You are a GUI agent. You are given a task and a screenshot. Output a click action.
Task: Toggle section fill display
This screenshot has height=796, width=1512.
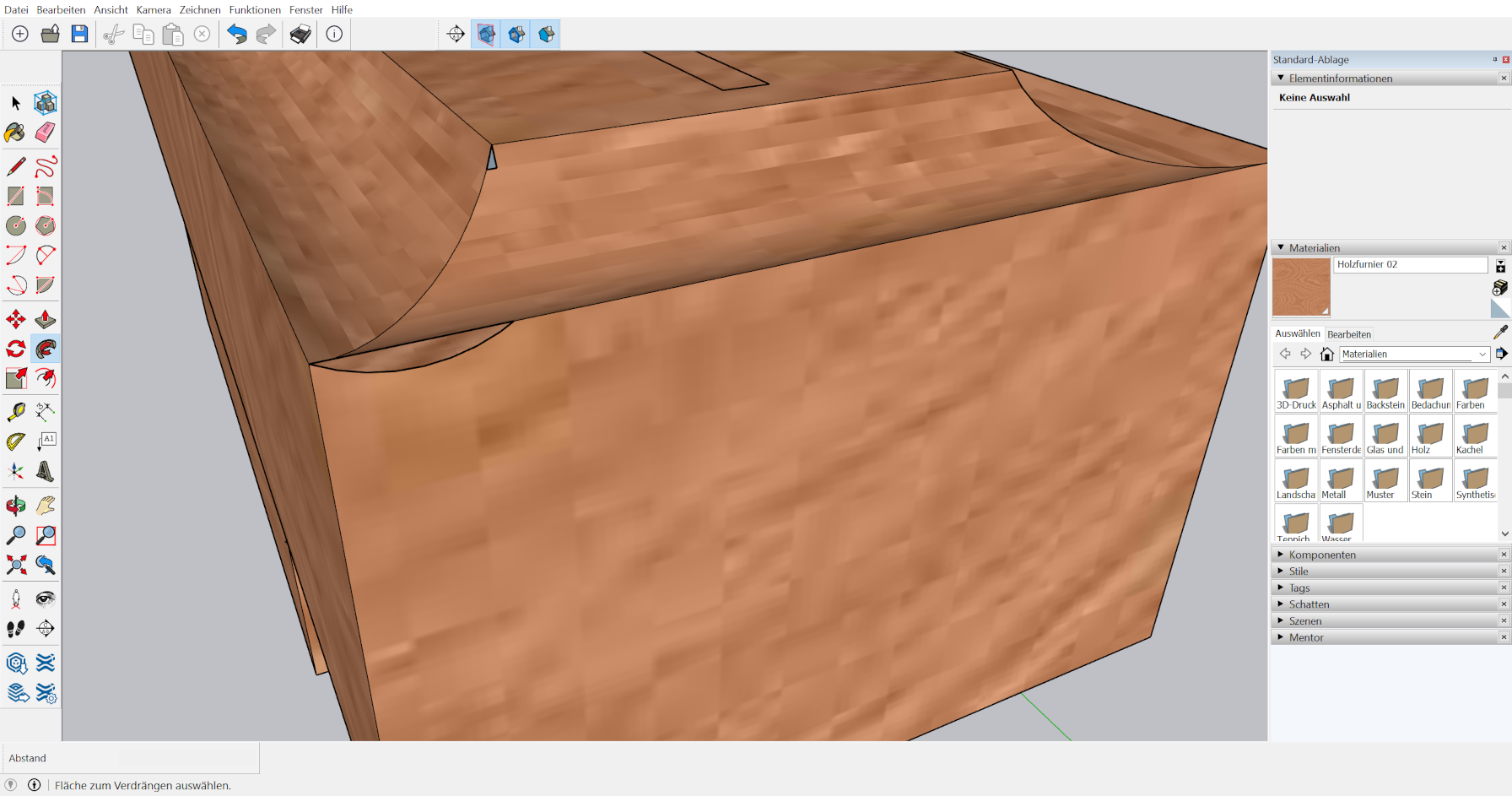[x=546, y=35]
